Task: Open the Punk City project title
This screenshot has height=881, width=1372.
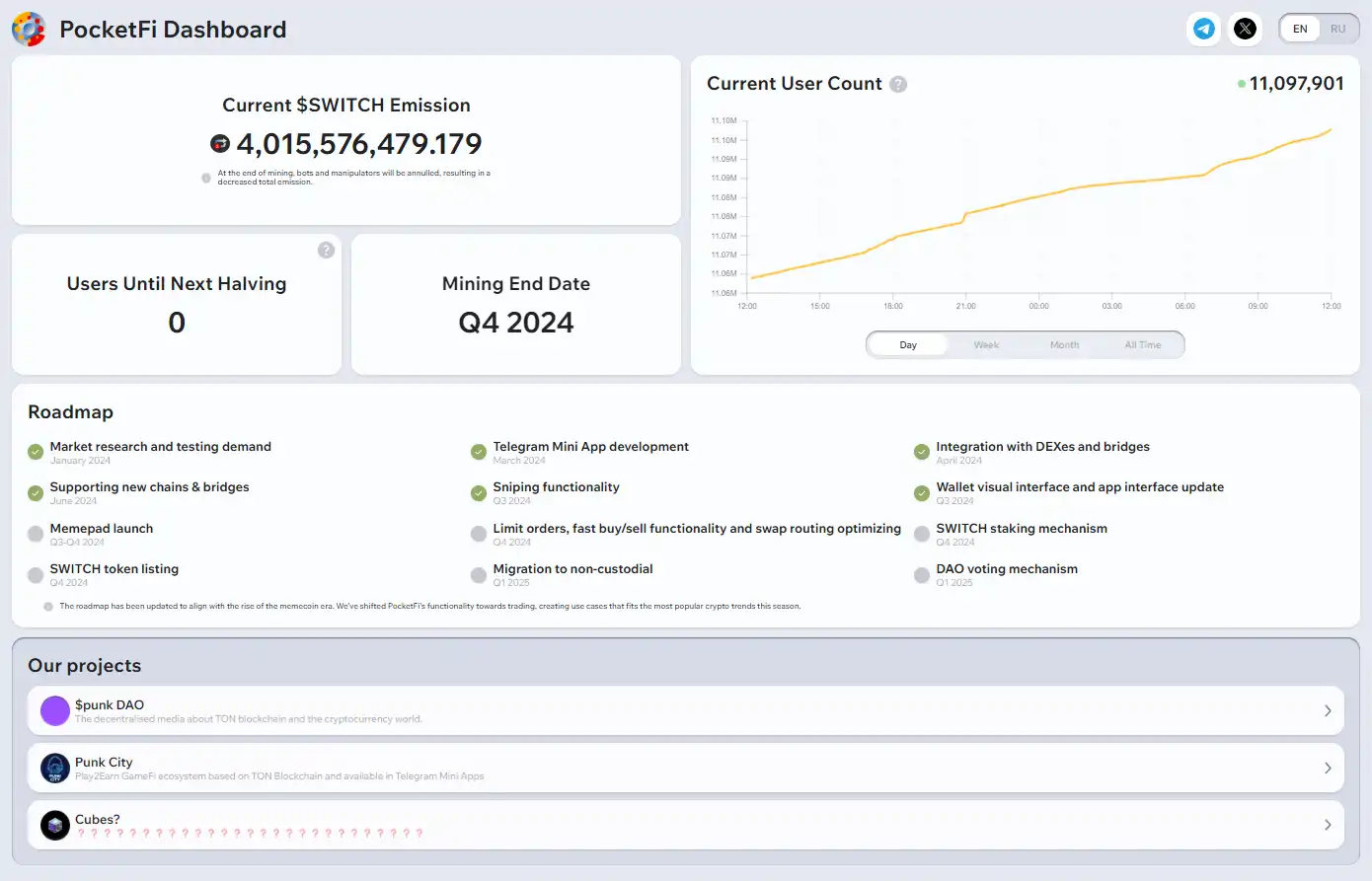Action: pyautogui.click(x=104, y=762)
